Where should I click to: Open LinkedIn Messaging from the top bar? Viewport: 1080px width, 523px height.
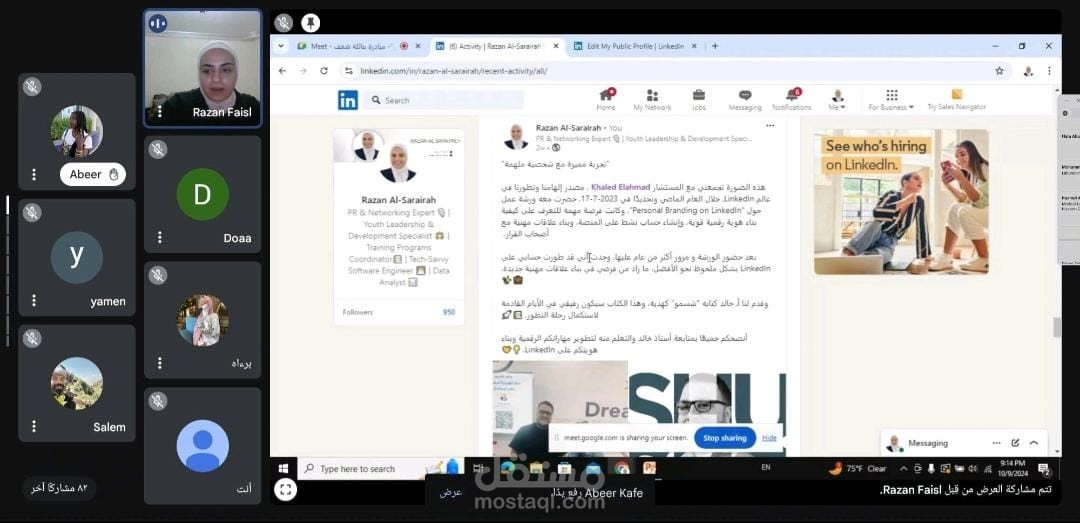[745, 100]
